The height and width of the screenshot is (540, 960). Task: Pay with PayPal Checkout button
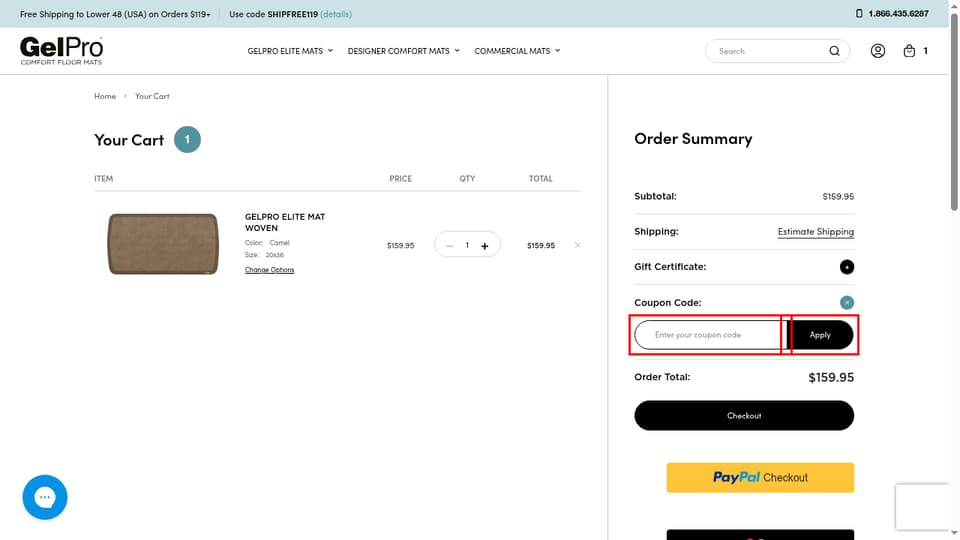coord(760,478)
